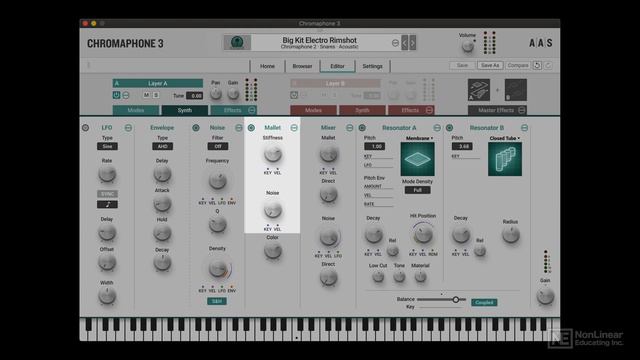This screenshot has width=640, height=360.
Task: Adjust the Noise Frequency knob
Action: (217, 180)
